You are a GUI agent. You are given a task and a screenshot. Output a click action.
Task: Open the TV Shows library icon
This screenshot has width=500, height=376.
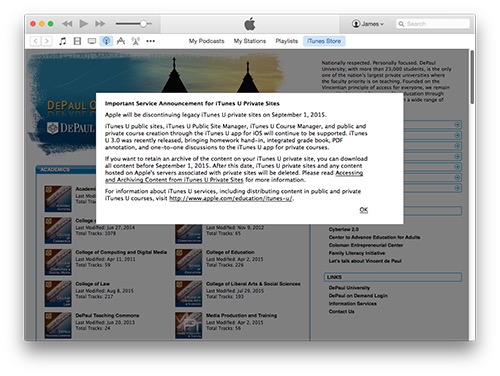[92, 41]
